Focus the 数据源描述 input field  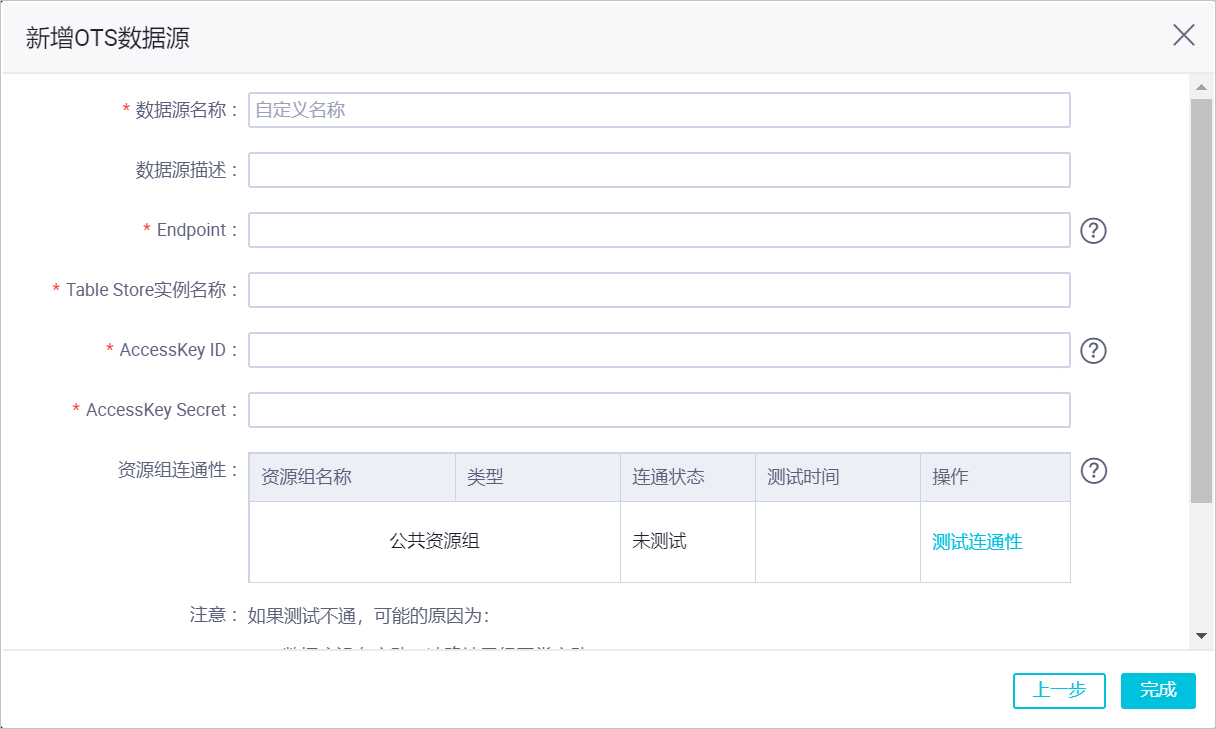point(659,170)
